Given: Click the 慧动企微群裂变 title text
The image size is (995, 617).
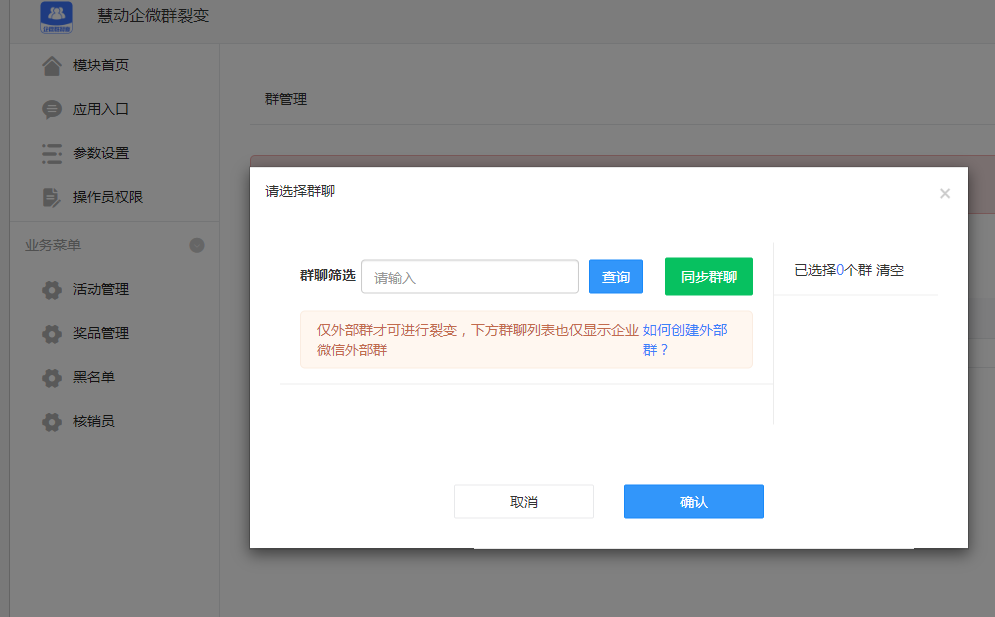Looking at the screenshot, I should pos(152,16).
